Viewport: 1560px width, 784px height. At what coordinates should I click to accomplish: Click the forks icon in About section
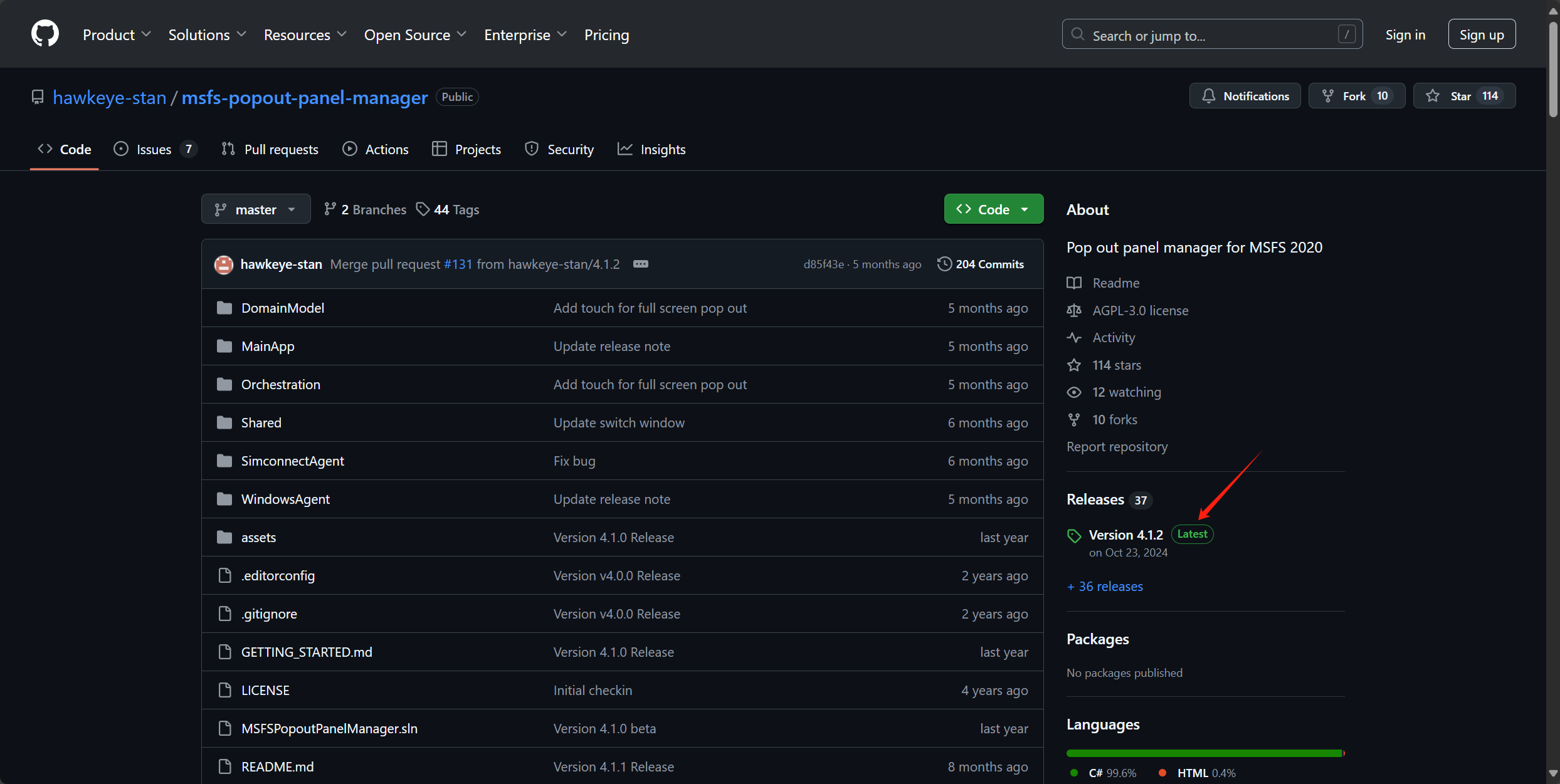click(1074, 419)
